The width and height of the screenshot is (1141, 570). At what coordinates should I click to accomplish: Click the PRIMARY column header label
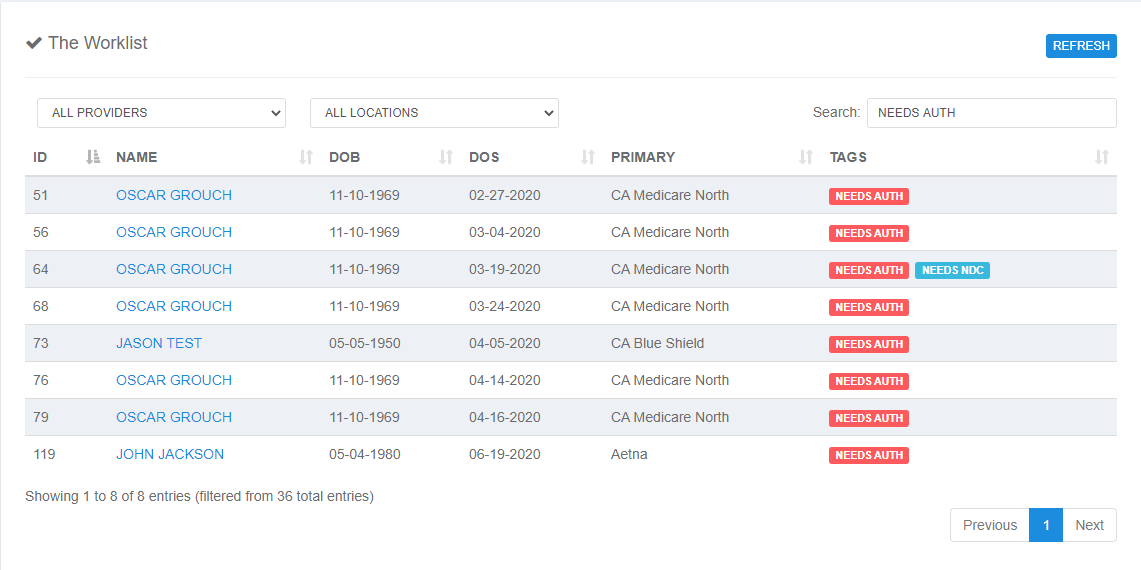tap(643, 157)
